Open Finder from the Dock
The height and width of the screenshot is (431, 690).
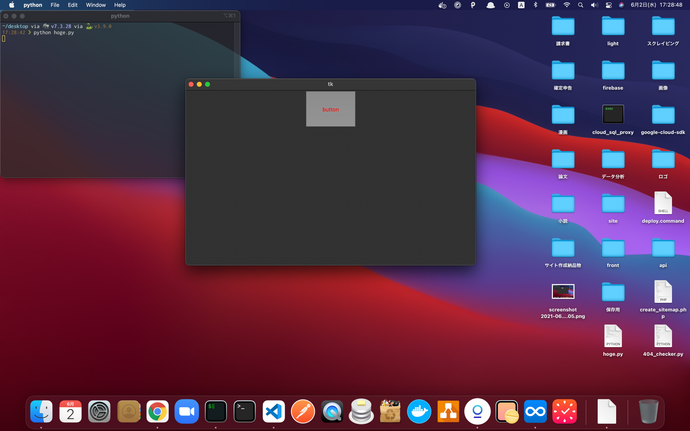pos(41,411)
